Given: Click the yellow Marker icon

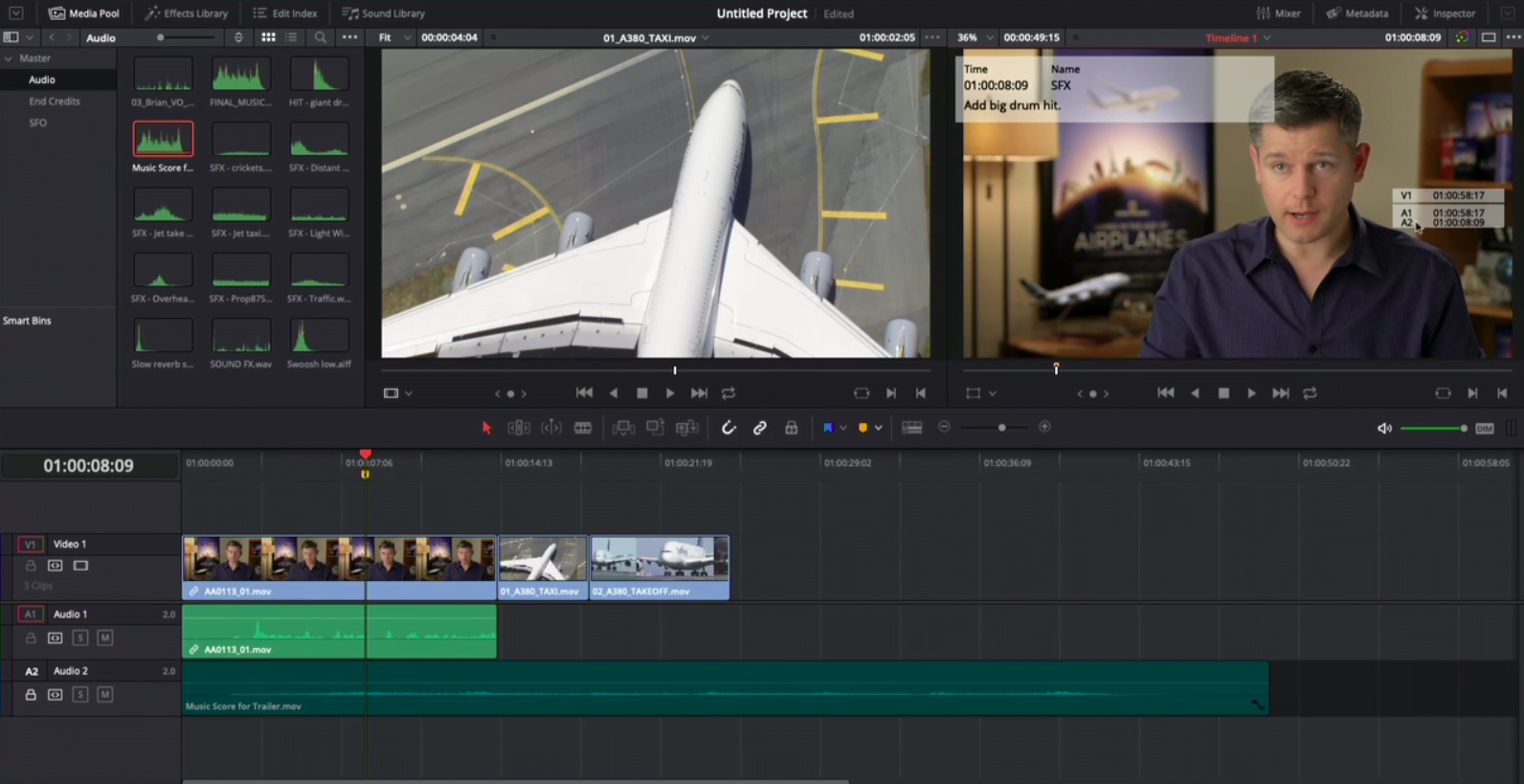Looking at the screenshot, I should coord(863,428).
